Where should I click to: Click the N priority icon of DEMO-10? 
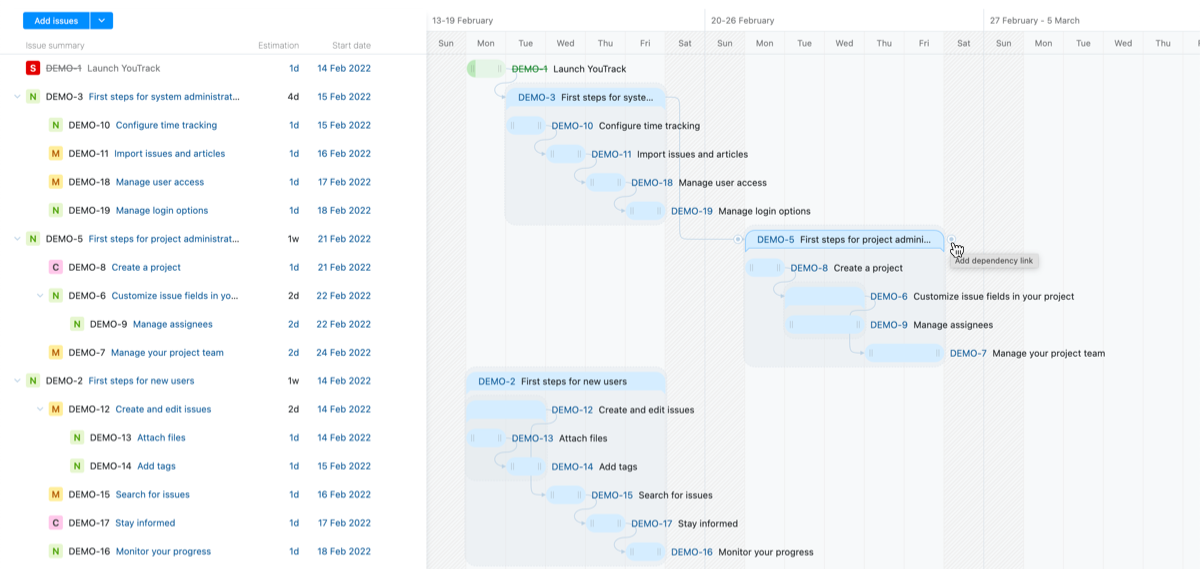point(56,125)
